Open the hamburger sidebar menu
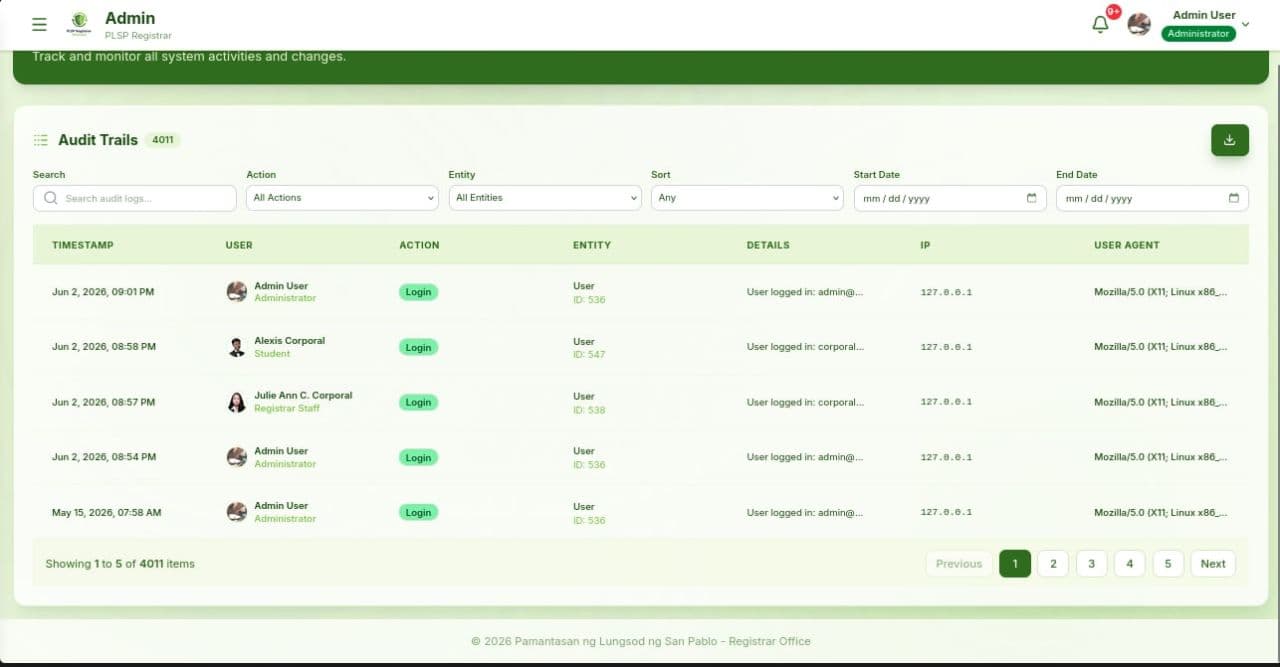 (39, 24)
